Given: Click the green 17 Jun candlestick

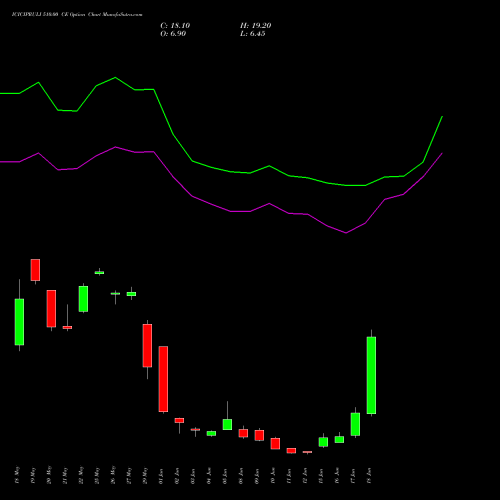Looking at the screenshot, I should 355,424.
